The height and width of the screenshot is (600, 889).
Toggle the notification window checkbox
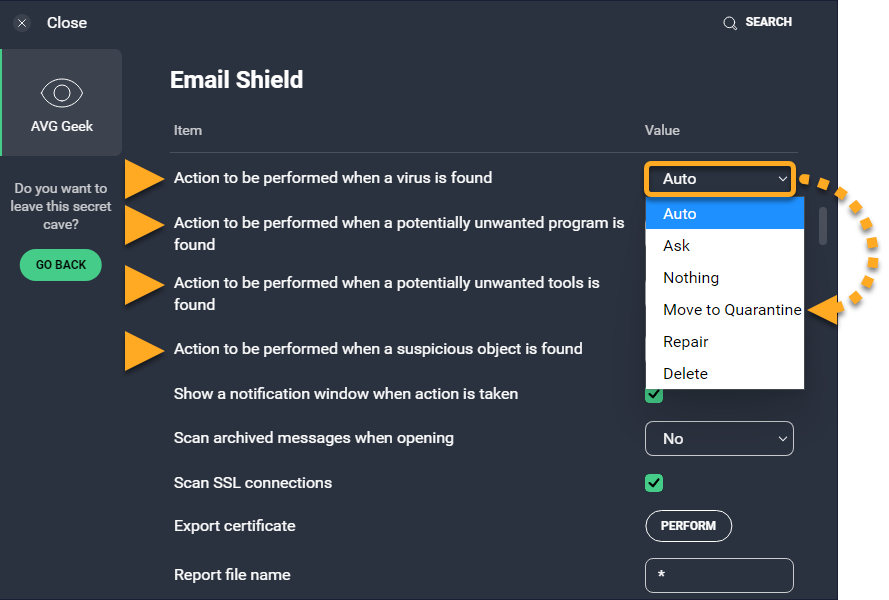(654, 396)
